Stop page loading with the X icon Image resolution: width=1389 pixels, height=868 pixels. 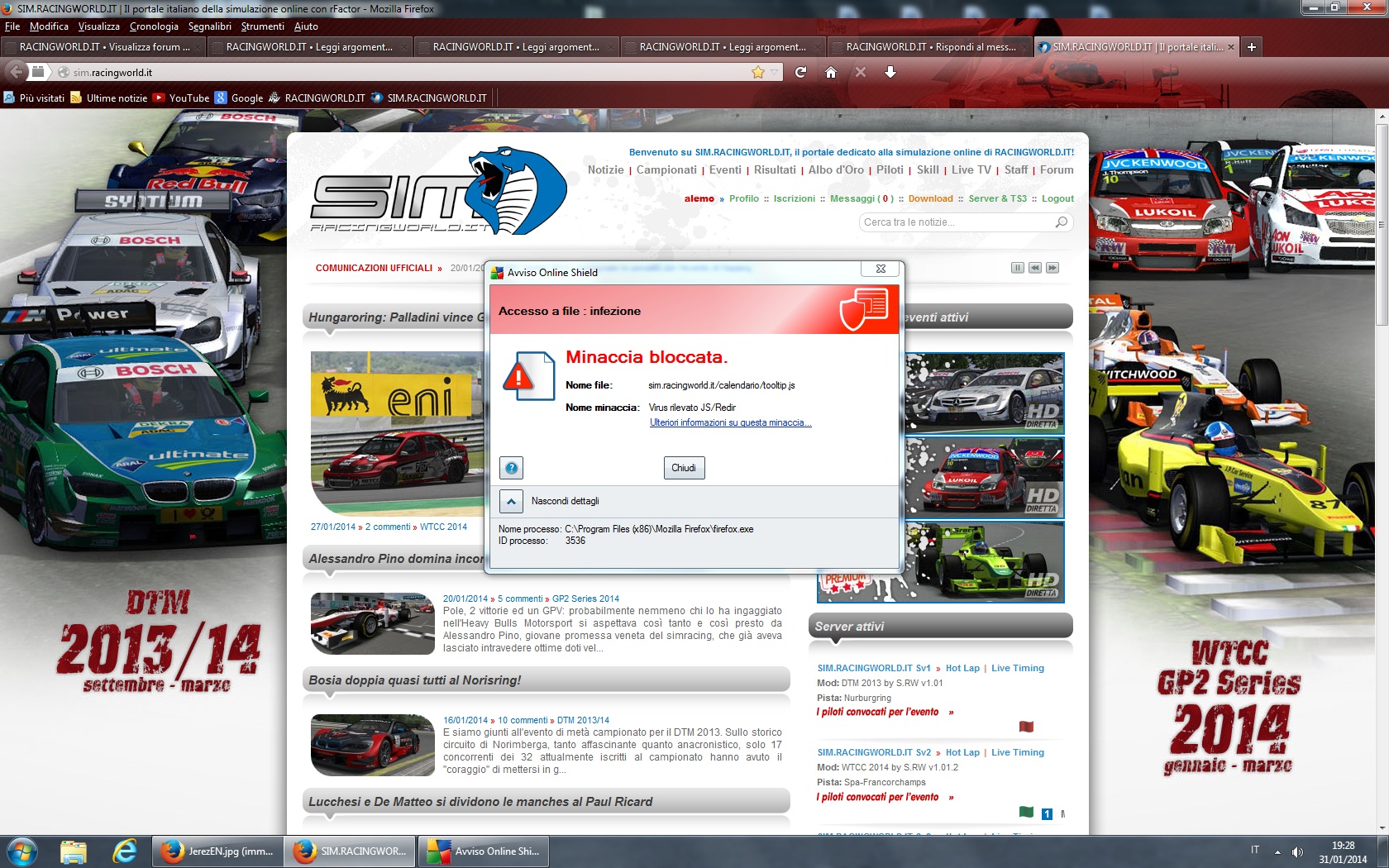click(861, 72)
